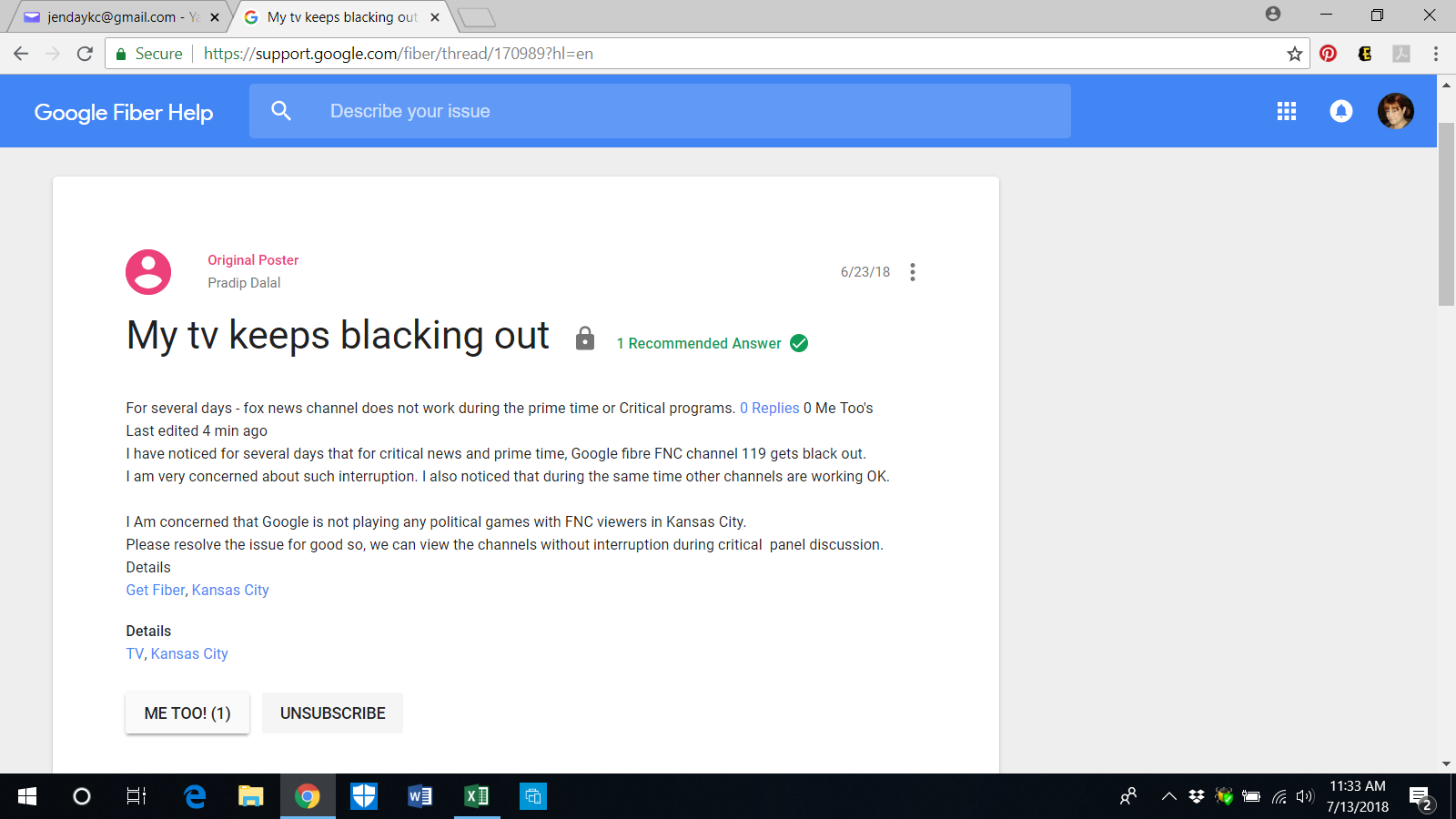Click the scrollbar up arrow
The width and height of the screenshot is (1456, 819).
pyautogui.click(x=1446, y=84)
